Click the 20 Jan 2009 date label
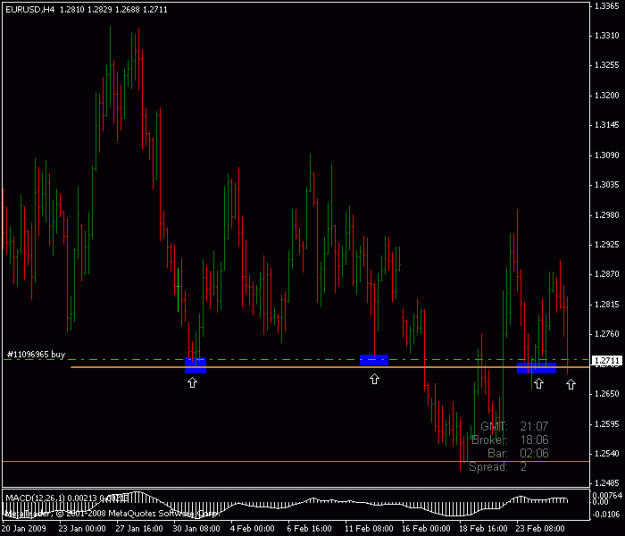 click(x=24, y=529)
